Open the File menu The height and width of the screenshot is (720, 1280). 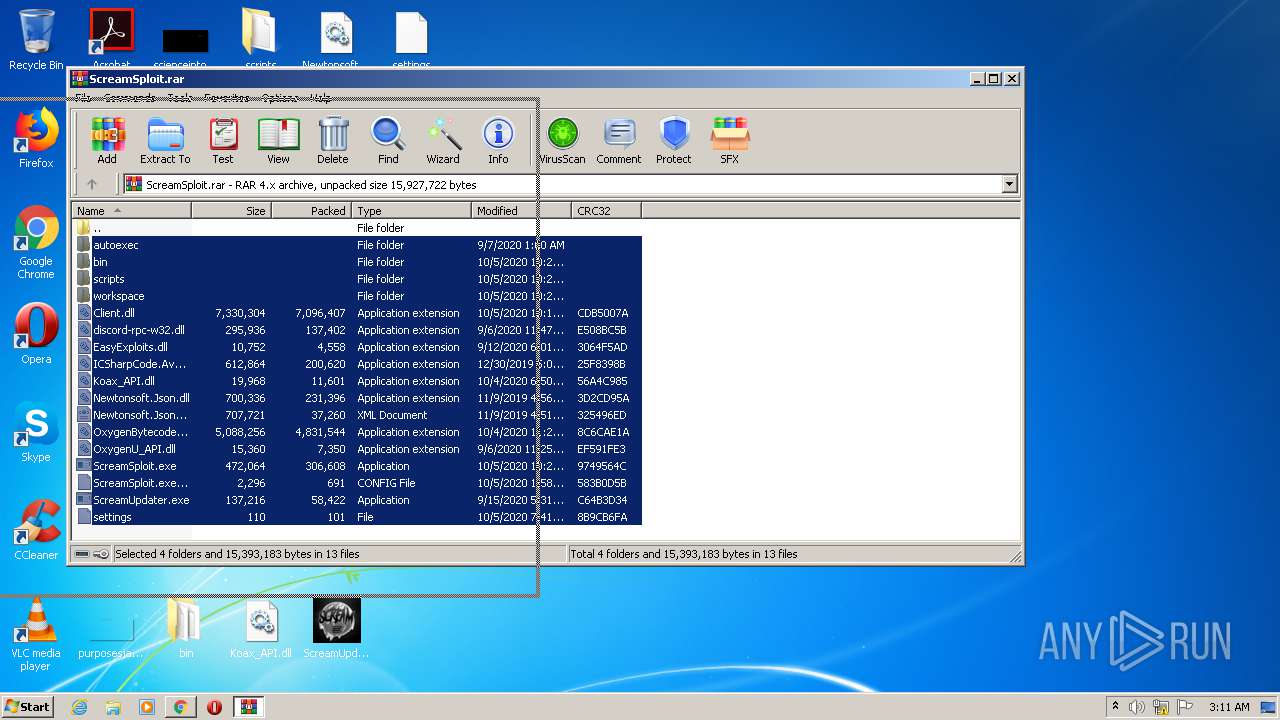(x=83, y=98)
